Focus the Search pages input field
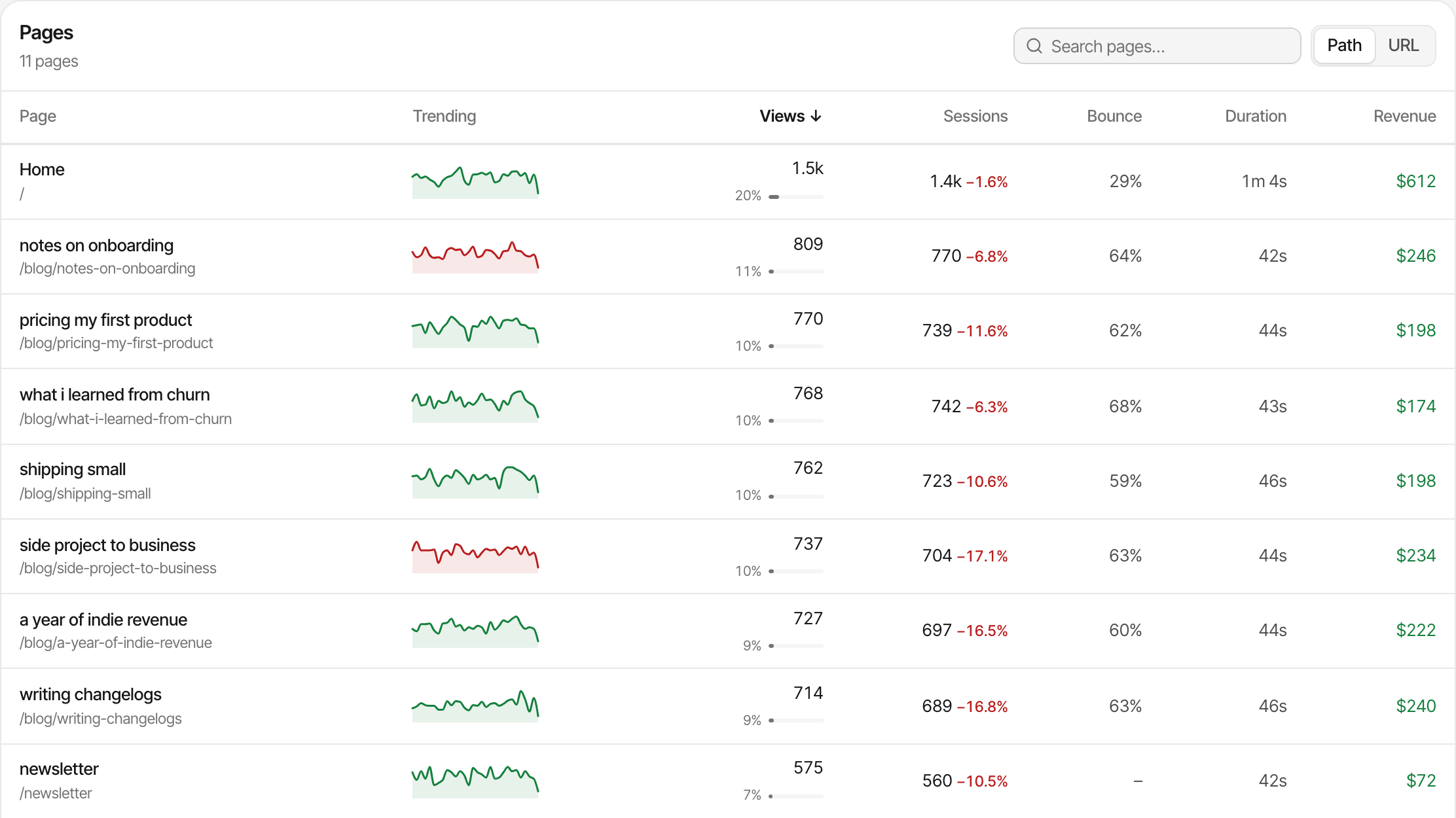 pyautogui.click(x=1157, y=46)
